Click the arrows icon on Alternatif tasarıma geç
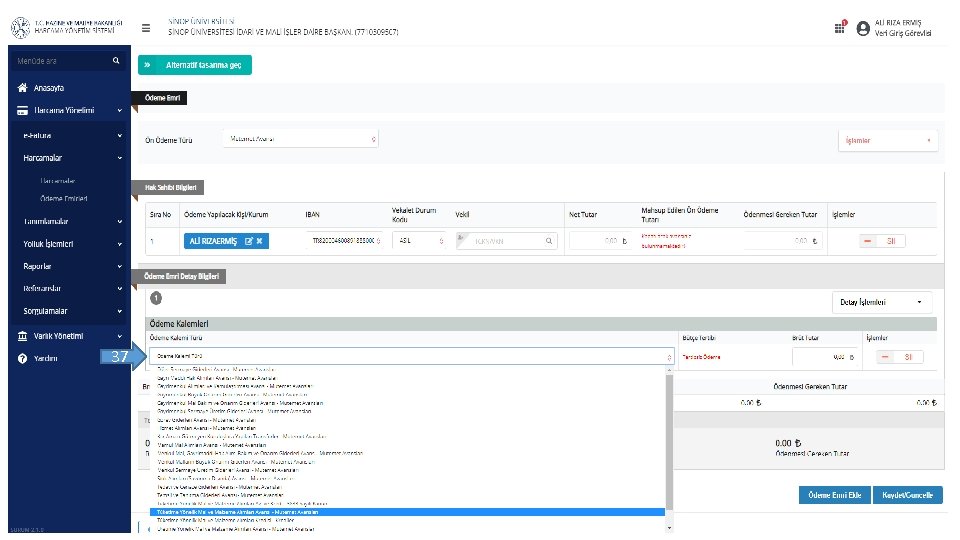 point(148,65)
